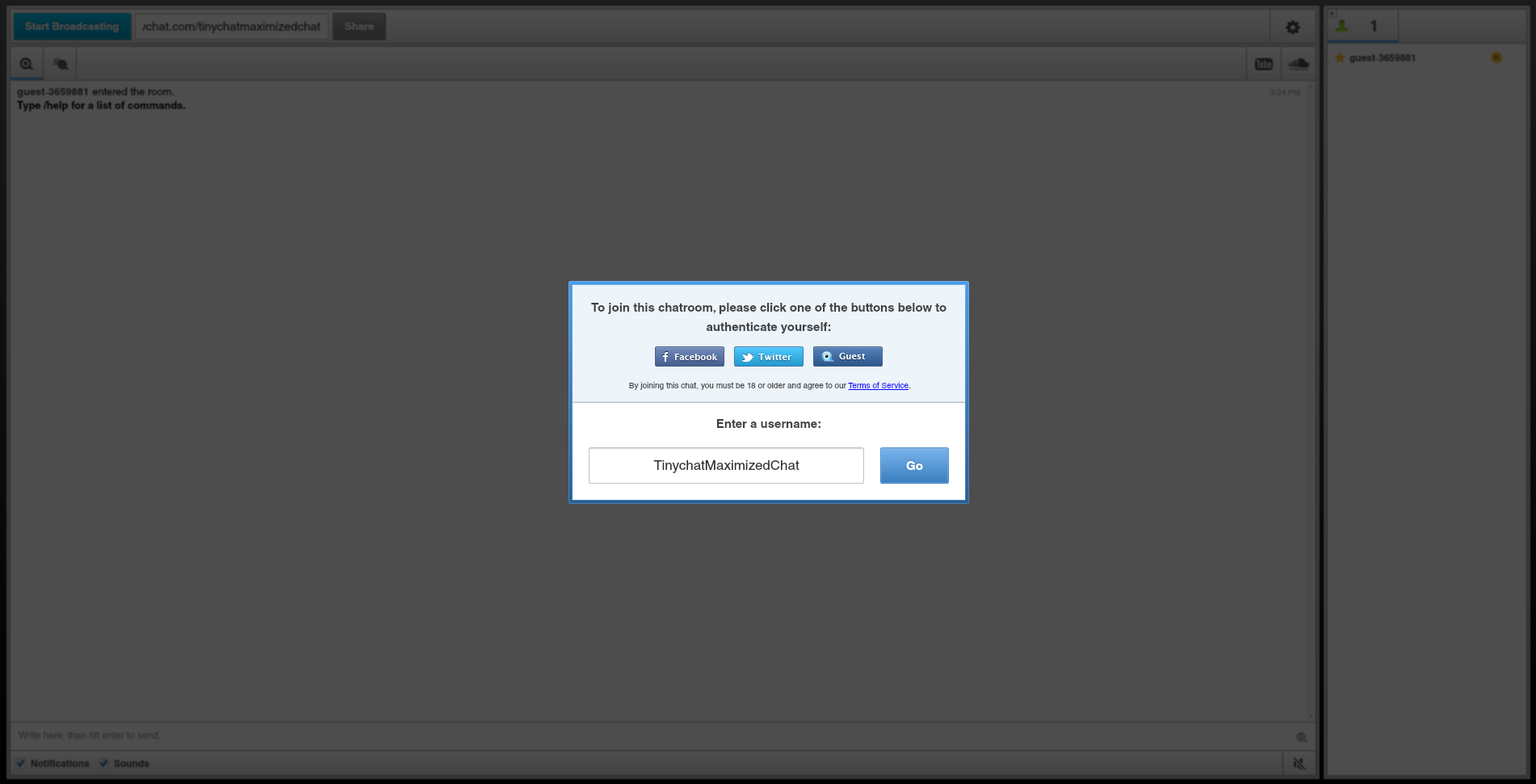Click the Start Broadcasting button
1536x784 pixels.
click(x=72, y=27)
